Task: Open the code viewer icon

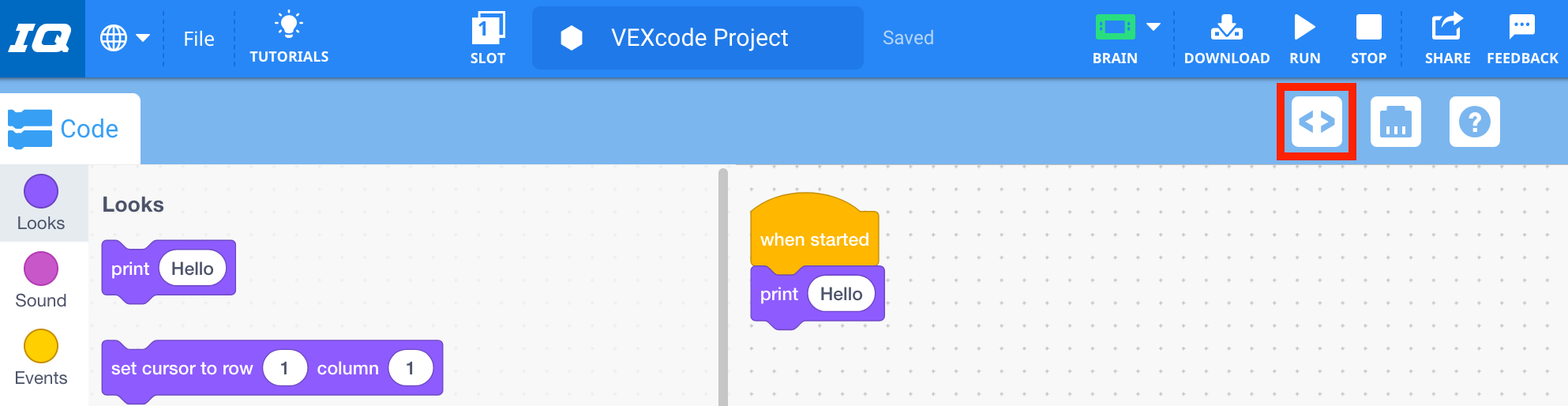Action: 1316,122
